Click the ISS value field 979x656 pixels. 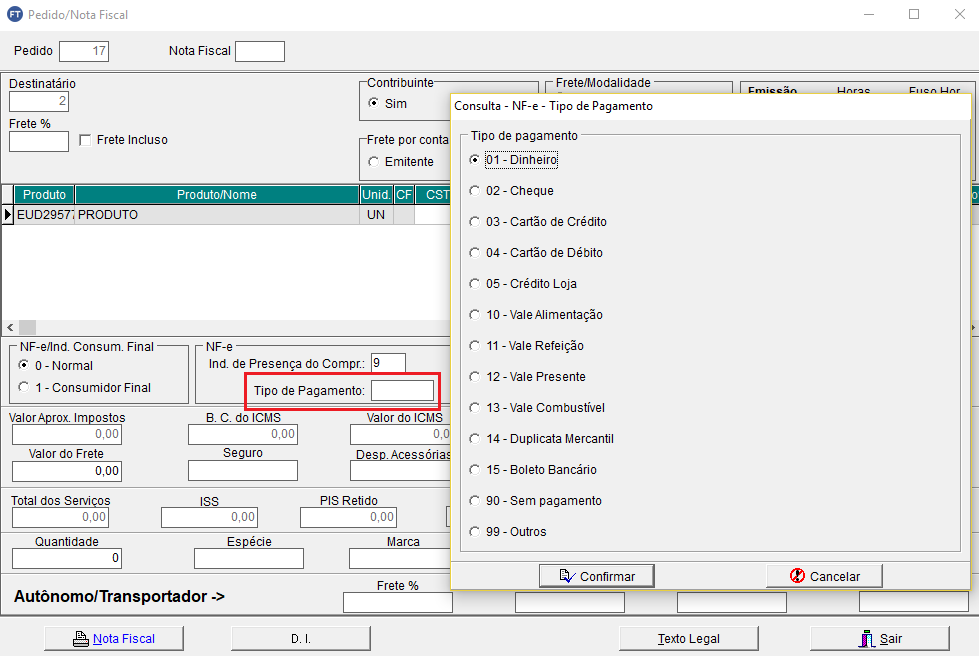(209, 517)
